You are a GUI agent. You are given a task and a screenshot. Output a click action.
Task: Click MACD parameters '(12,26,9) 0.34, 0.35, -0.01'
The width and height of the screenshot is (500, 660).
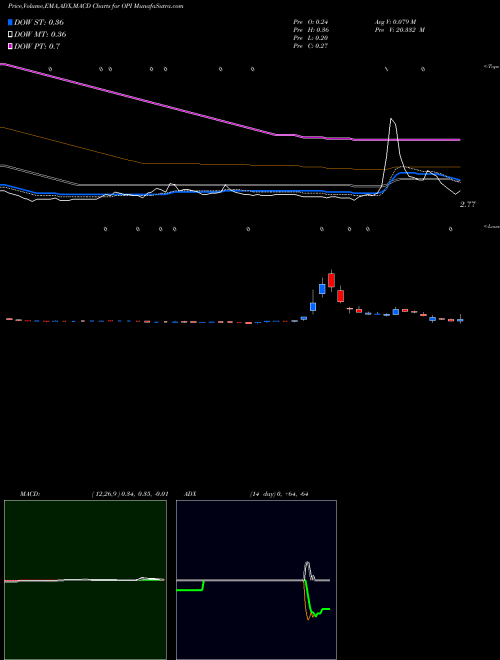coord(130,494)
